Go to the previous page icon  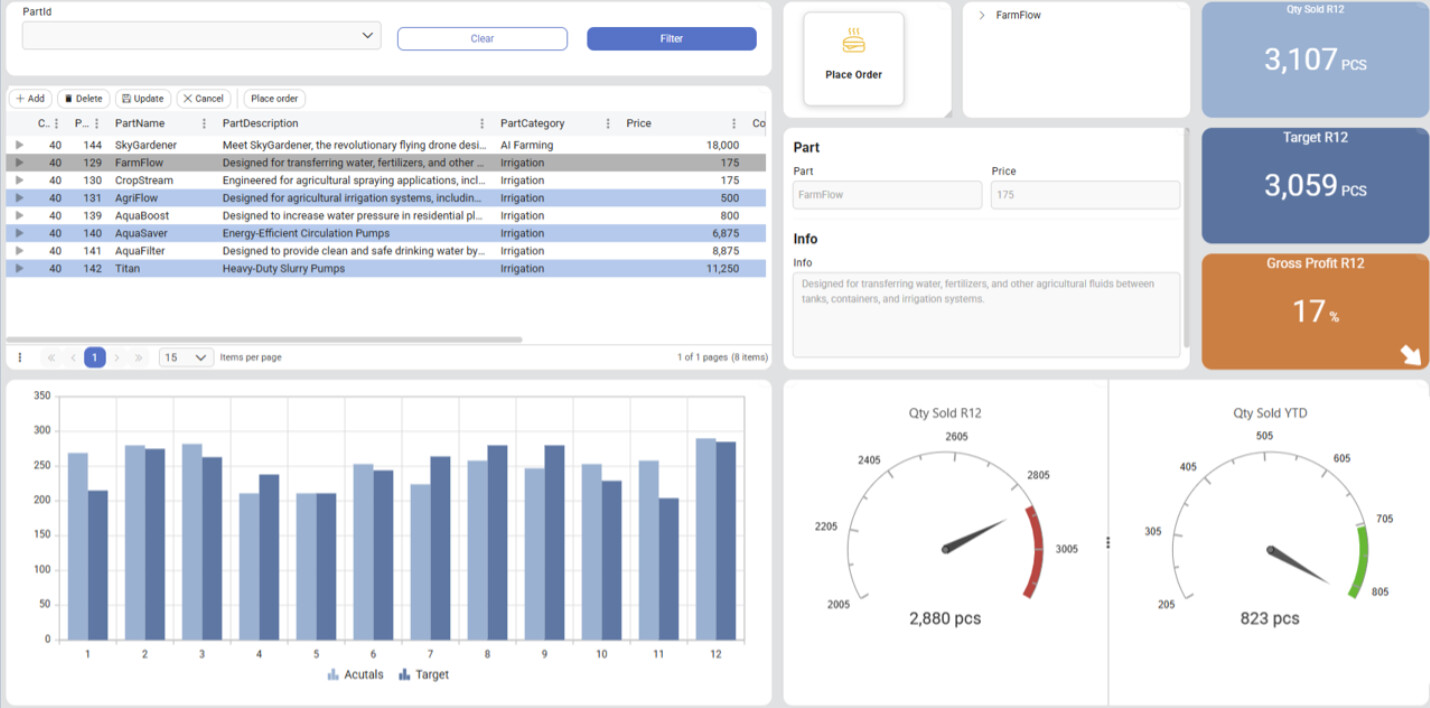coord(73,357)
